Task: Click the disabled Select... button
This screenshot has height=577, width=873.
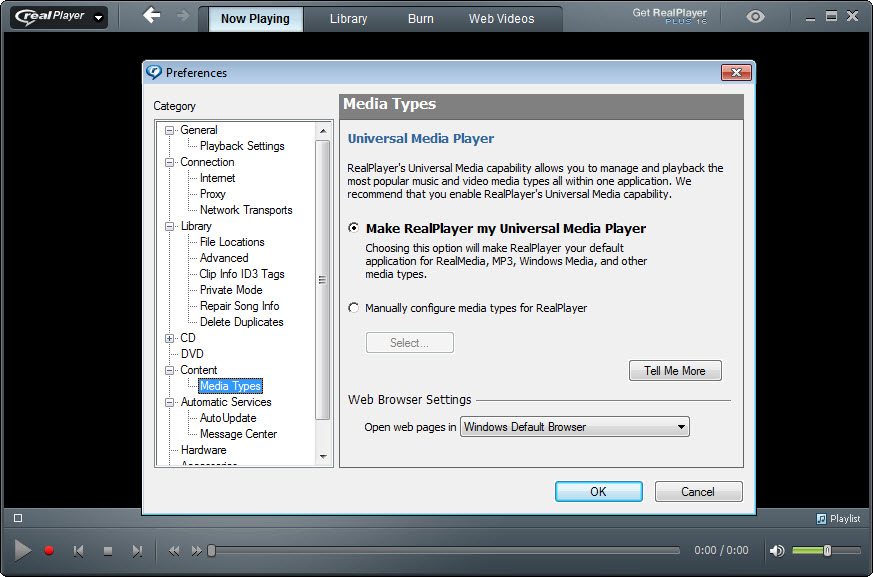Action: click(x=409, y=343)
